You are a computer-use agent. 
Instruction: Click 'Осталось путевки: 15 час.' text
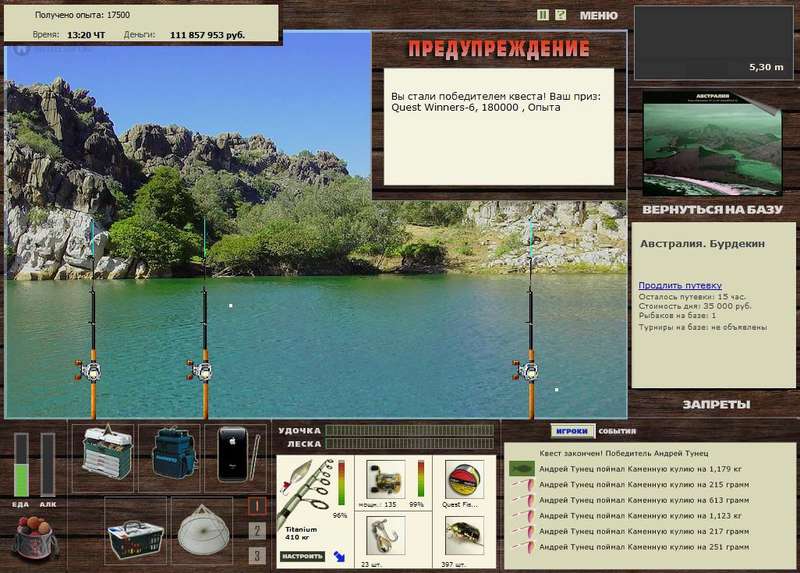692,296
